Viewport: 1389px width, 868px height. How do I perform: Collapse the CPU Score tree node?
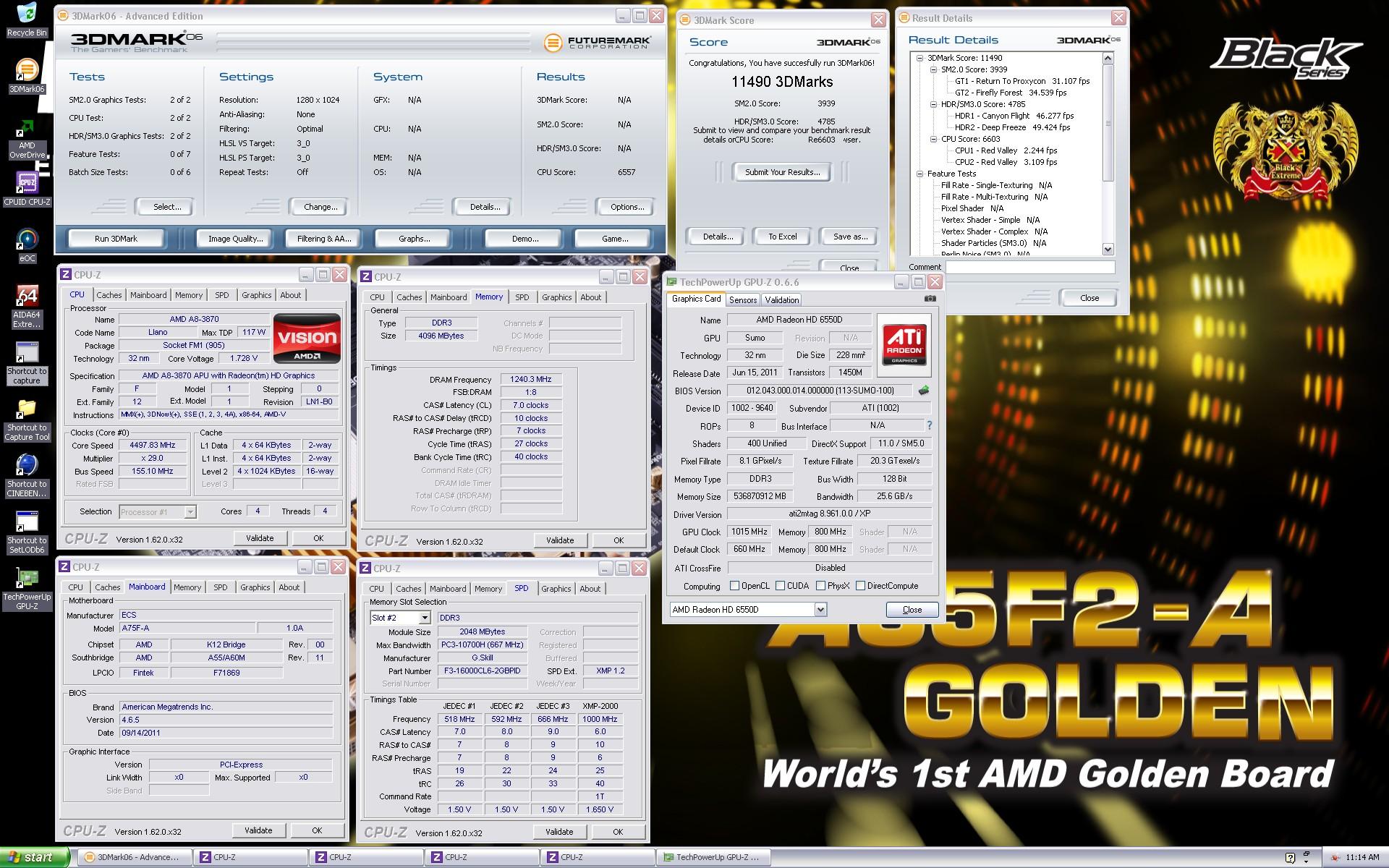933,139
